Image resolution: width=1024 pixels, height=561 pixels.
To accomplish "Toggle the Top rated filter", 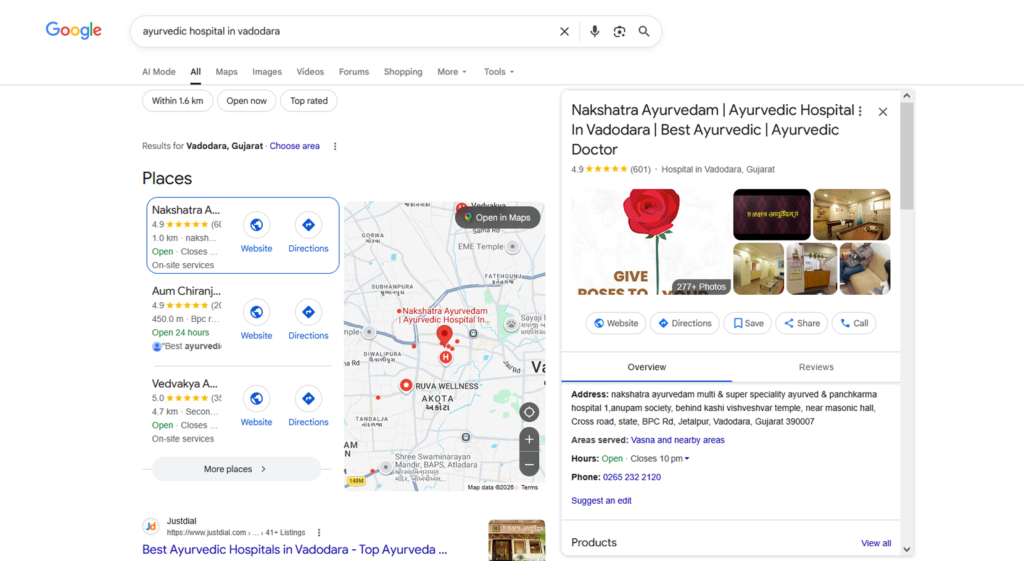I will 309,101.
